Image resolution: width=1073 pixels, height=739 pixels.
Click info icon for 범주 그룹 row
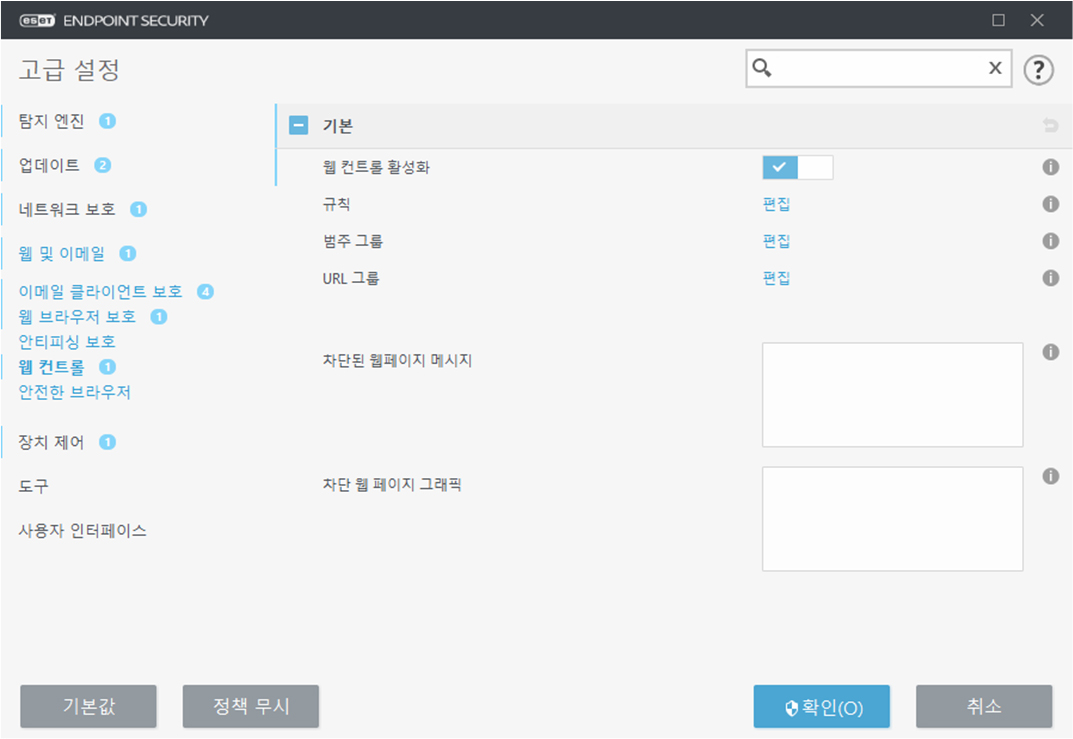1050,241
